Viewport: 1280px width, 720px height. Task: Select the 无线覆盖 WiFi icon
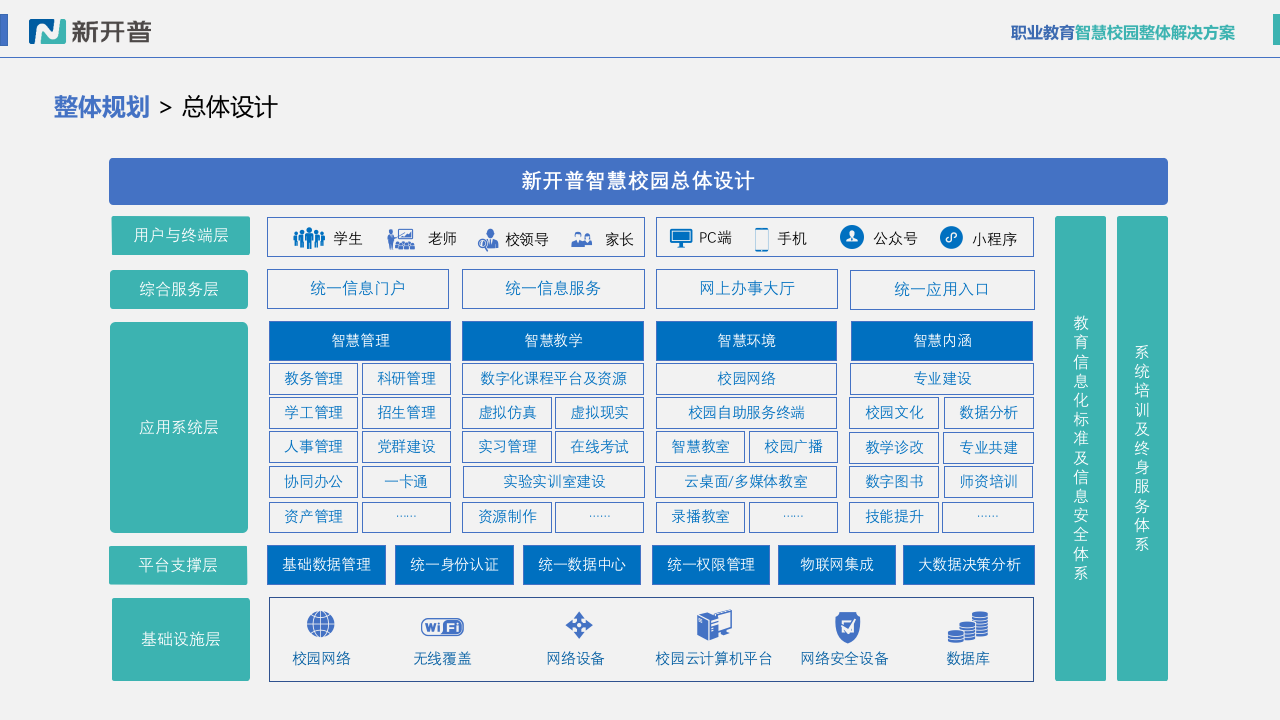pos(442,625)
